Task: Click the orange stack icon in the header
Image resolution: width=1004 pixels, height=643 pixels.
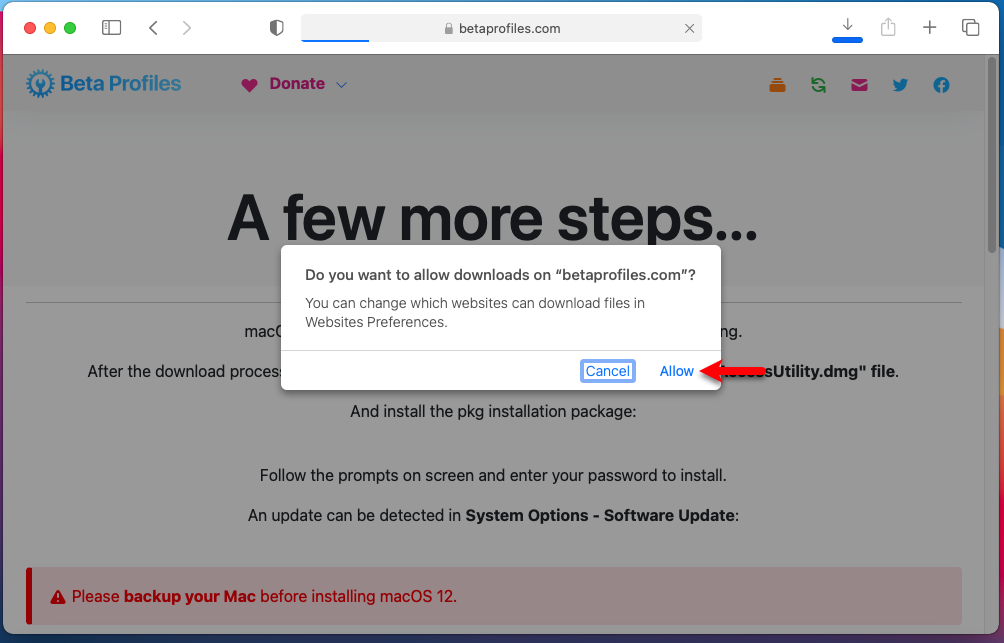Action: coord(777,85)
